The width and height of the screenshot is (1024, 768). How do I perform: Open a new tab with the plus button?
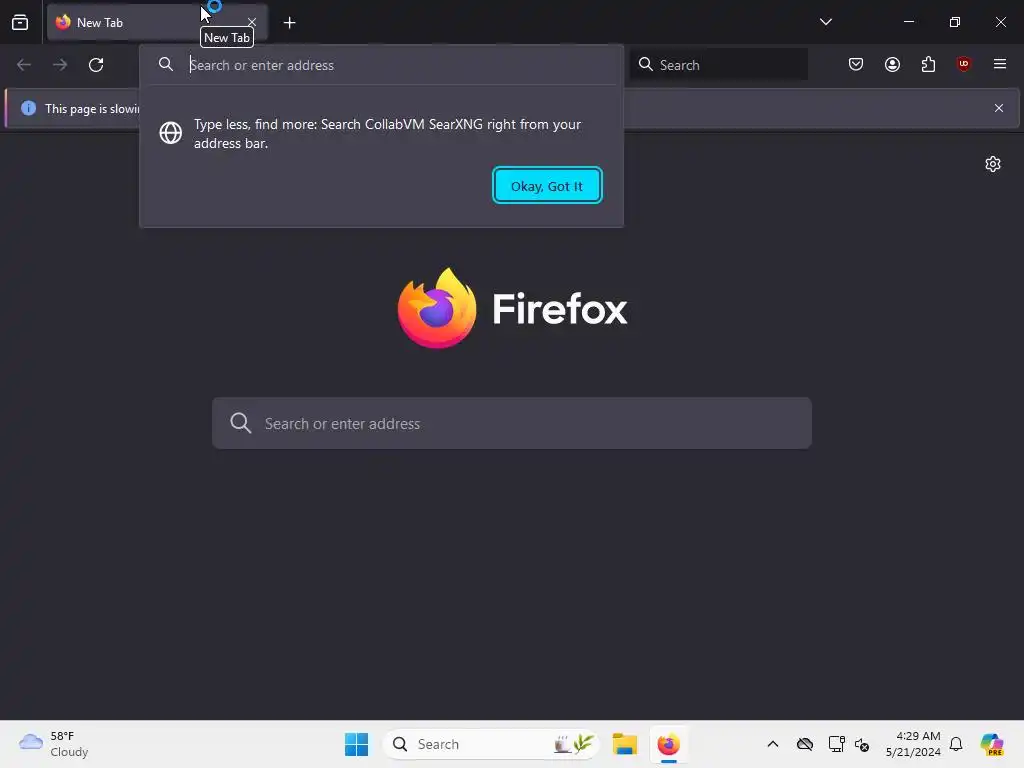[x=289, y=23]
